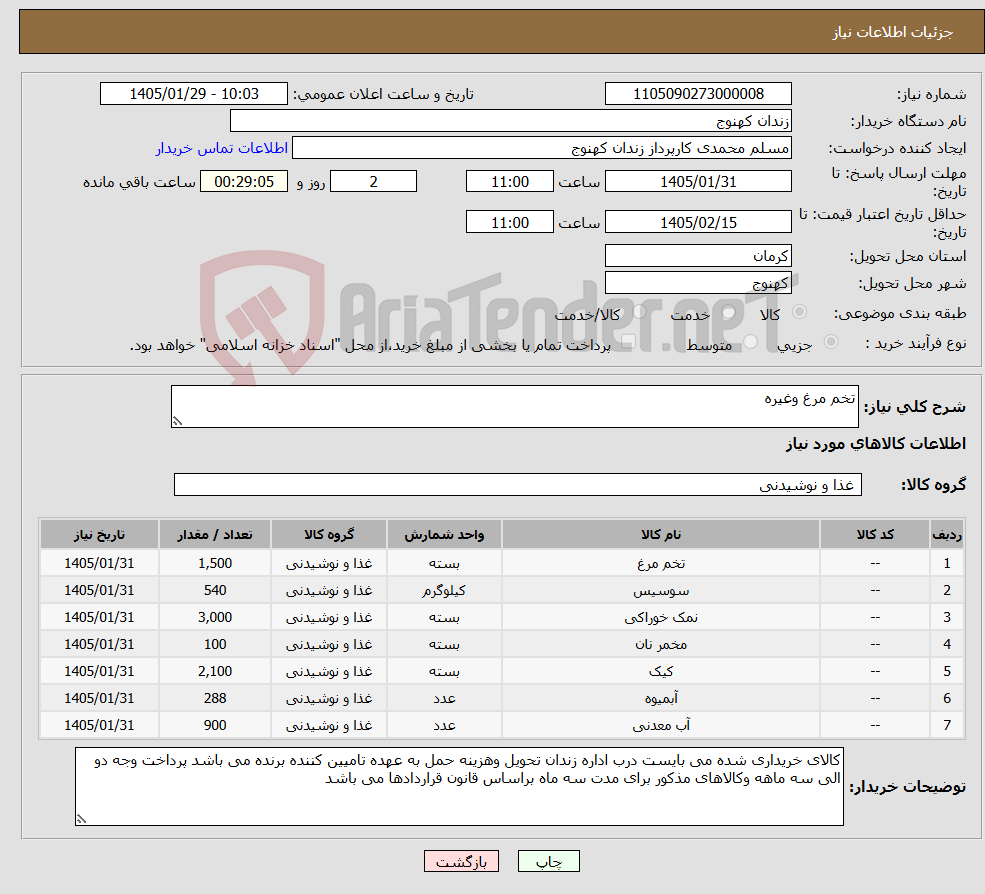Viewport: 985px width, 894px height.
Task: Click the response deadline date 1405/01/31 field
Action: 698,182
